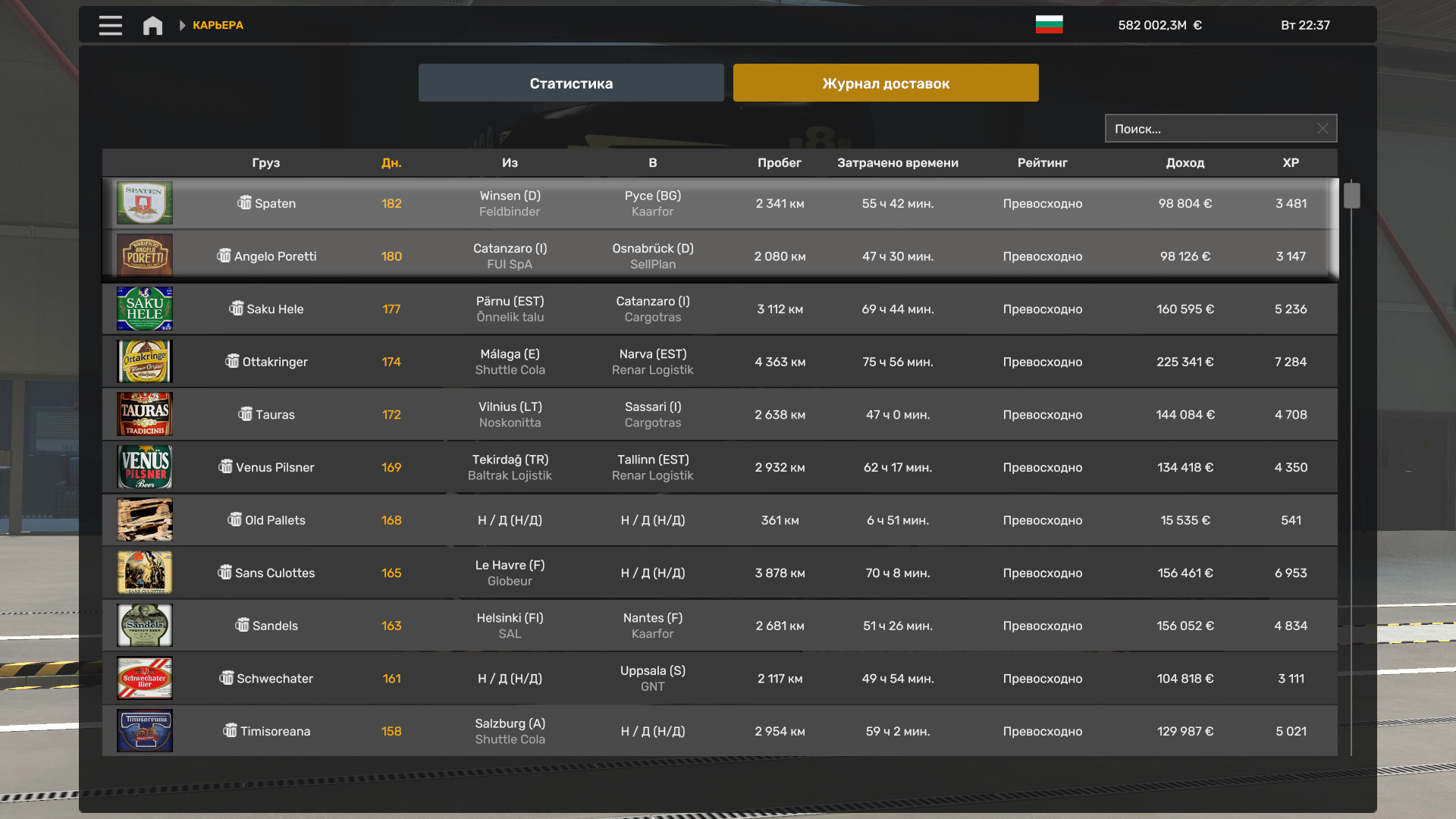
Task: Sort by Рейтинг column header
Action: pyautogui.click(x=1043, y=163)
